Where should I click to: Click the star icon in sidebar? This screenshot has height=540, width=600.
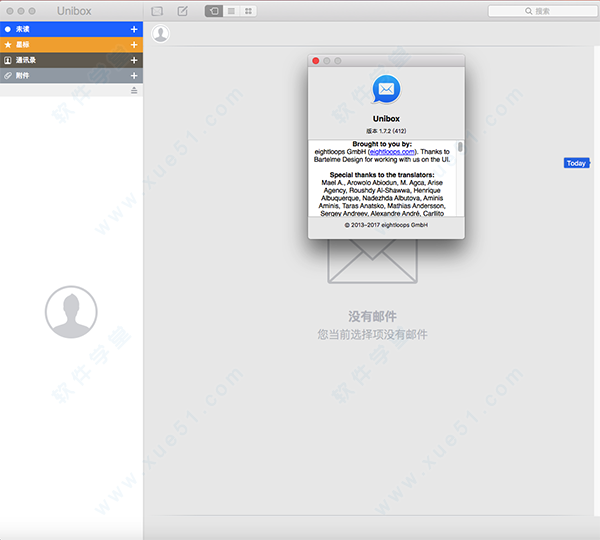(8, 45)
